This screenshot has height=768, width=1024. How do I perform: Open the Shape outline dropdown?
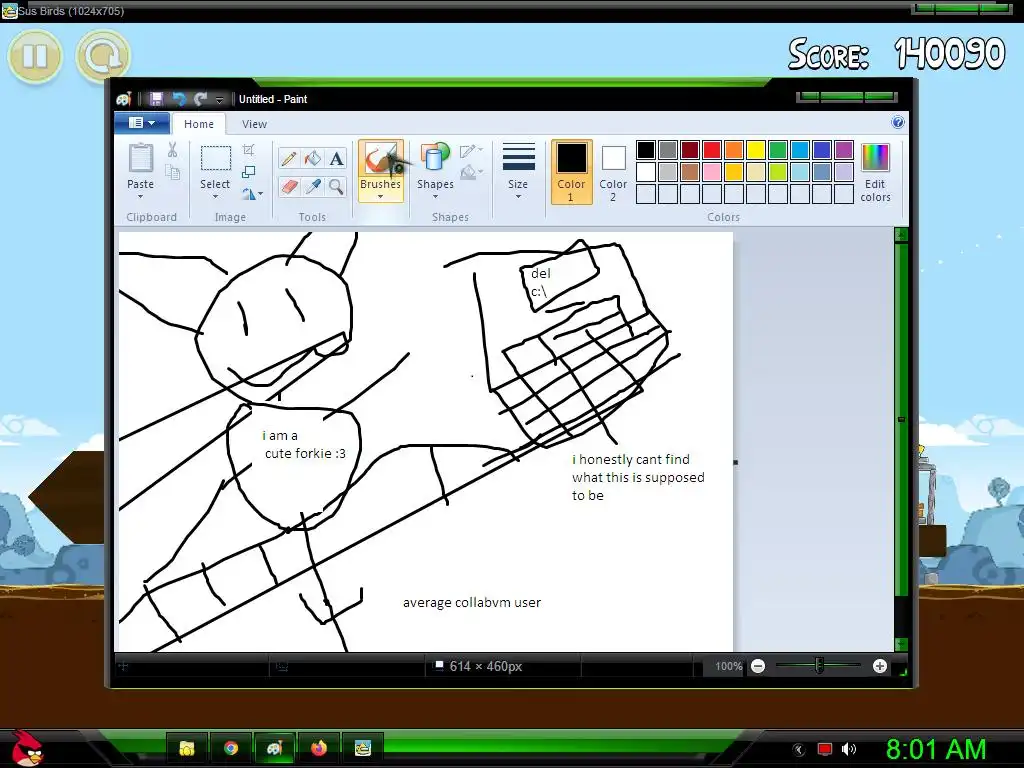(x=472, y=151)
